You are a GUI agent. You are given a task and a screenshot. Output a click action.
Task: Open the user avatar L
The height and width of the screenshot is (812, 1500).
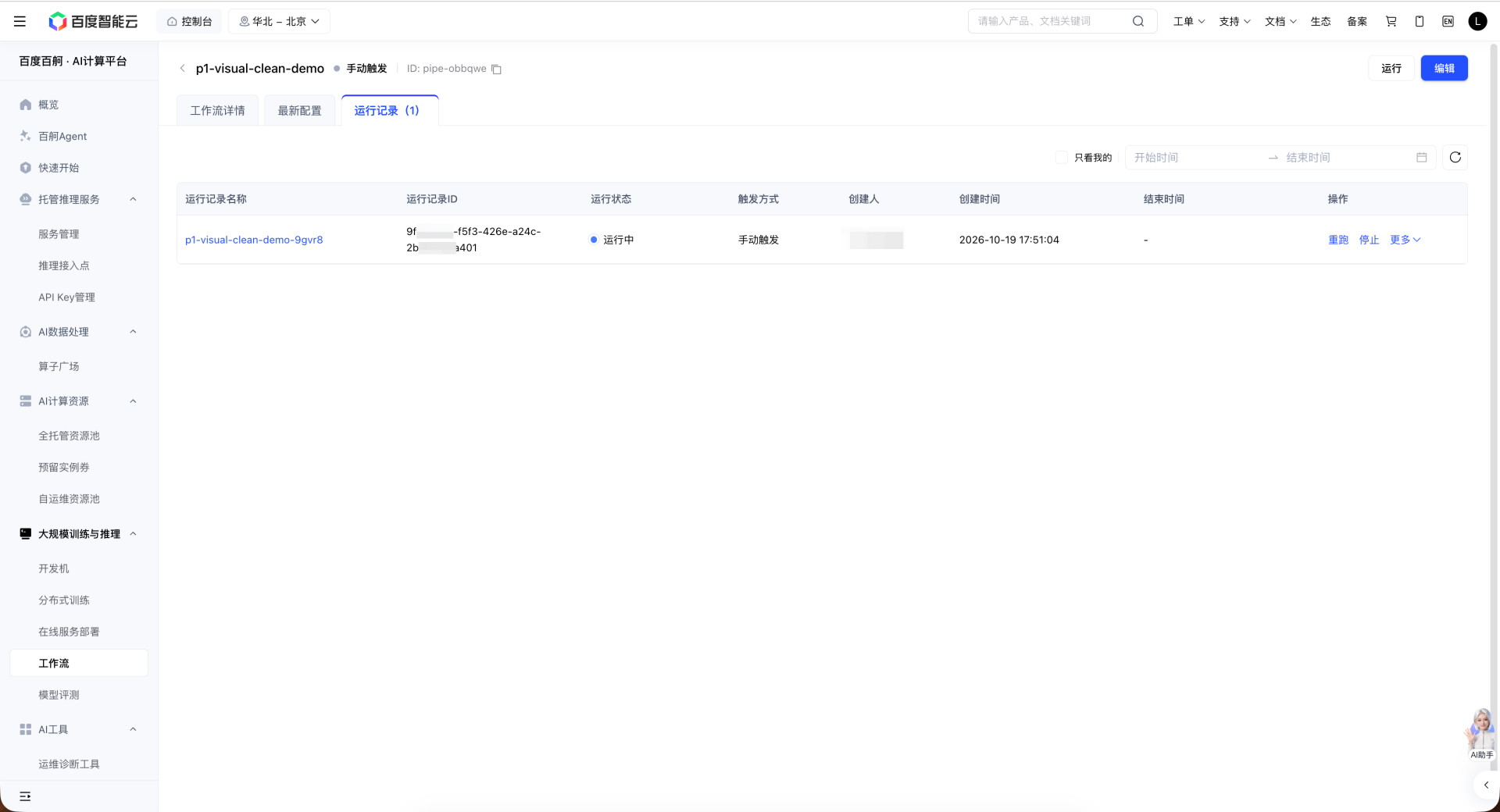coord(1477,21)
